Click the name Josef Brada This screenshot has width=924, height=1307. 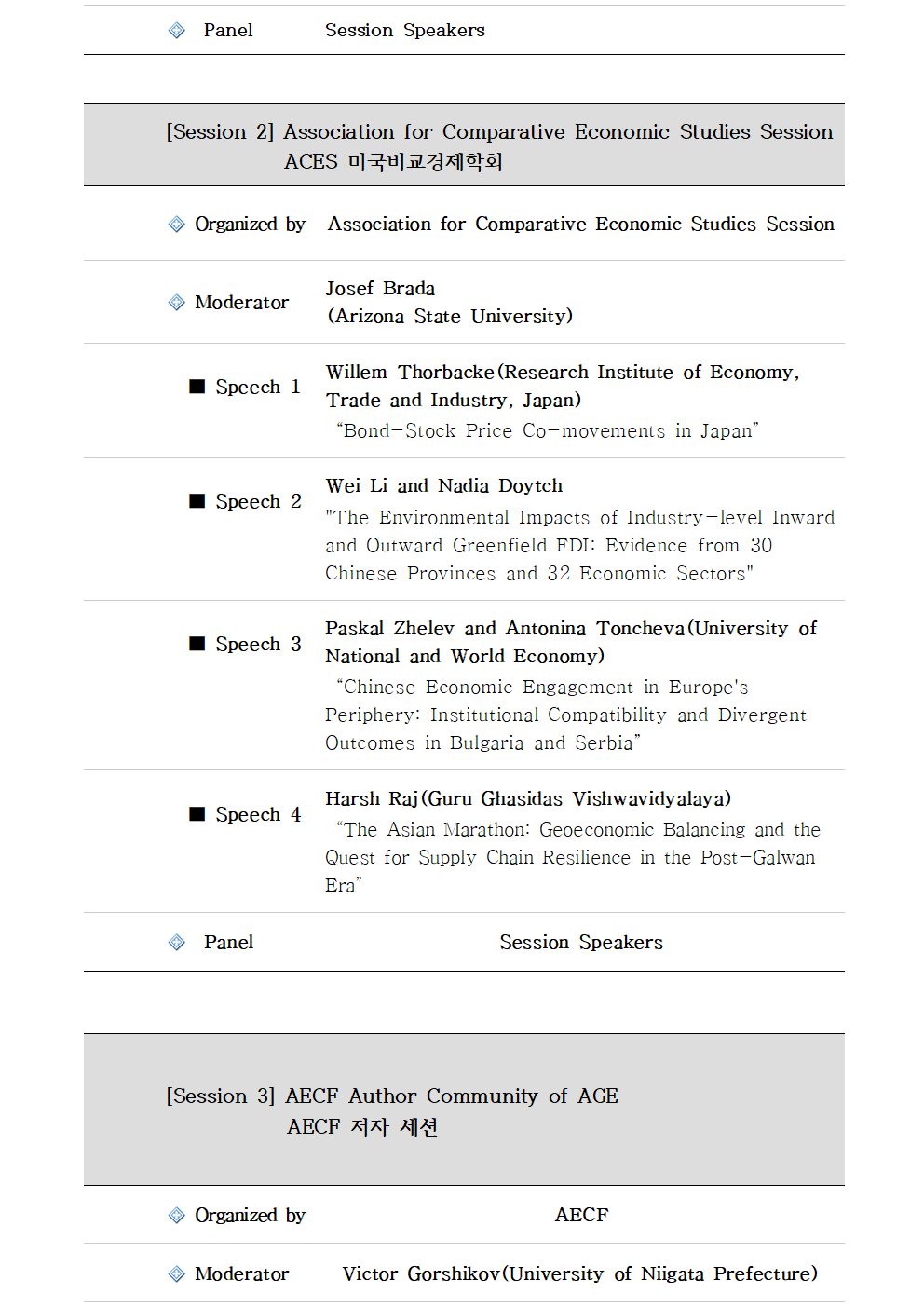tap(380, 289)
